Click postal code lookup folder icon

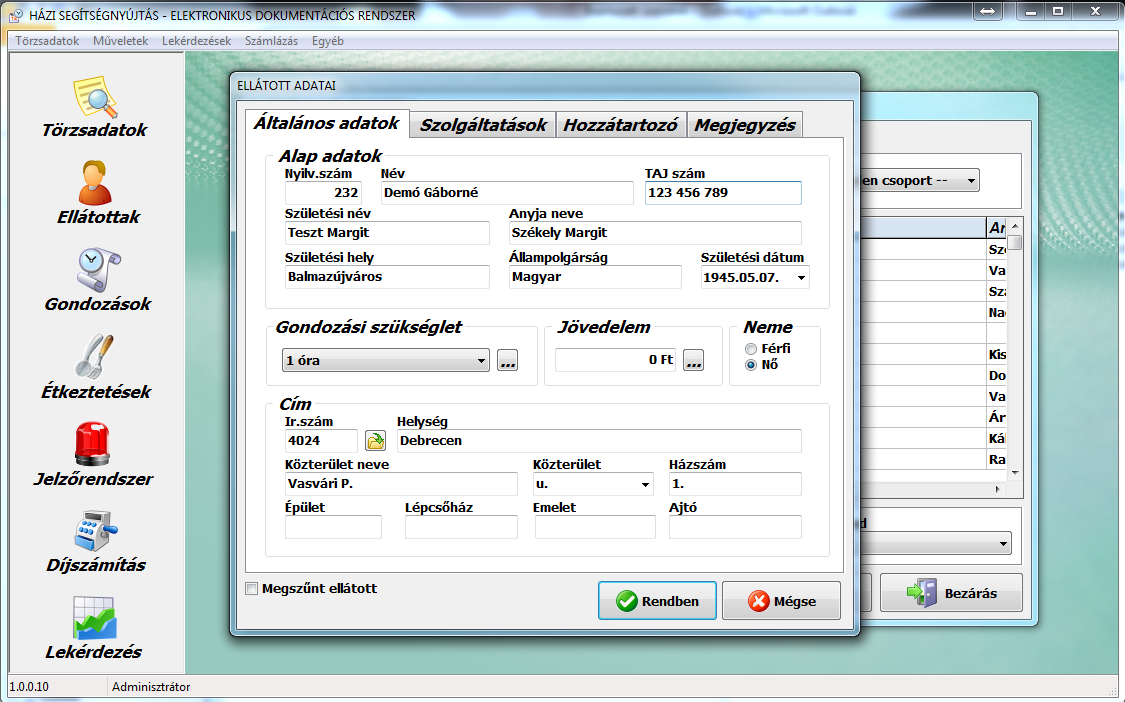(x=375, y=441)
